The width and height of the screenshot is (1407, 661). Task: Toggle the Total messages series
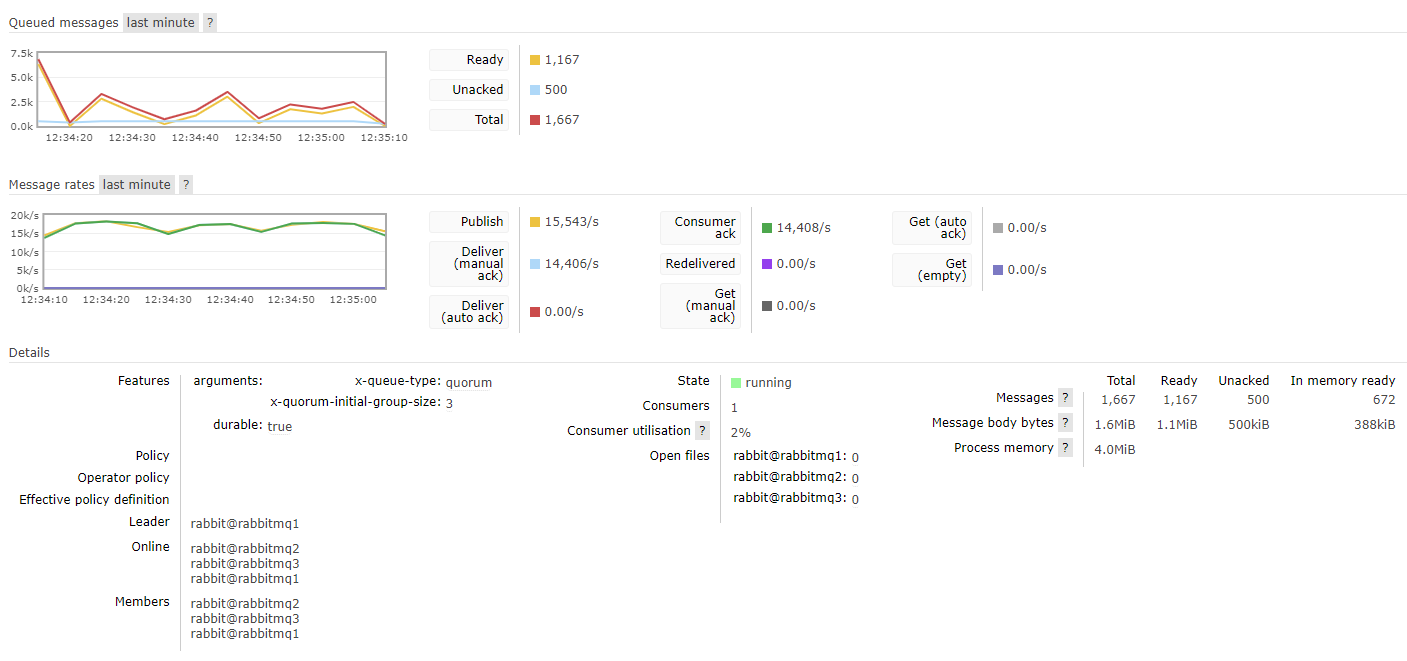click(x=469, y=119)
